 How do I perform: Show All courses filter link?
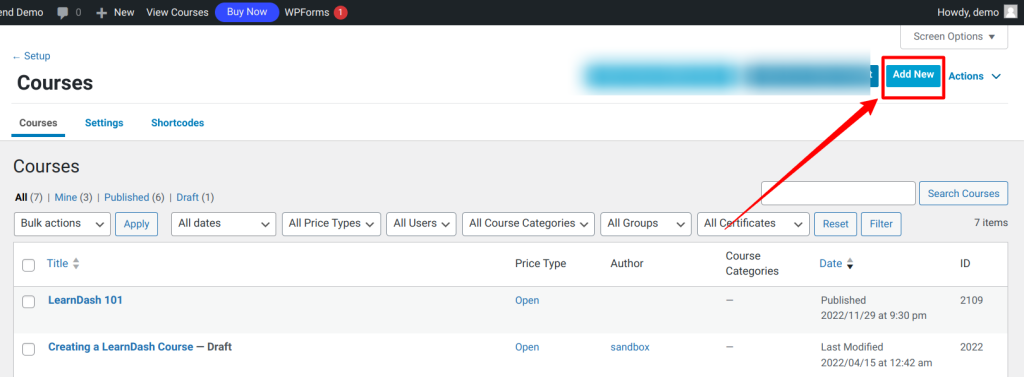pyautogui.click(x=20, y=197)
